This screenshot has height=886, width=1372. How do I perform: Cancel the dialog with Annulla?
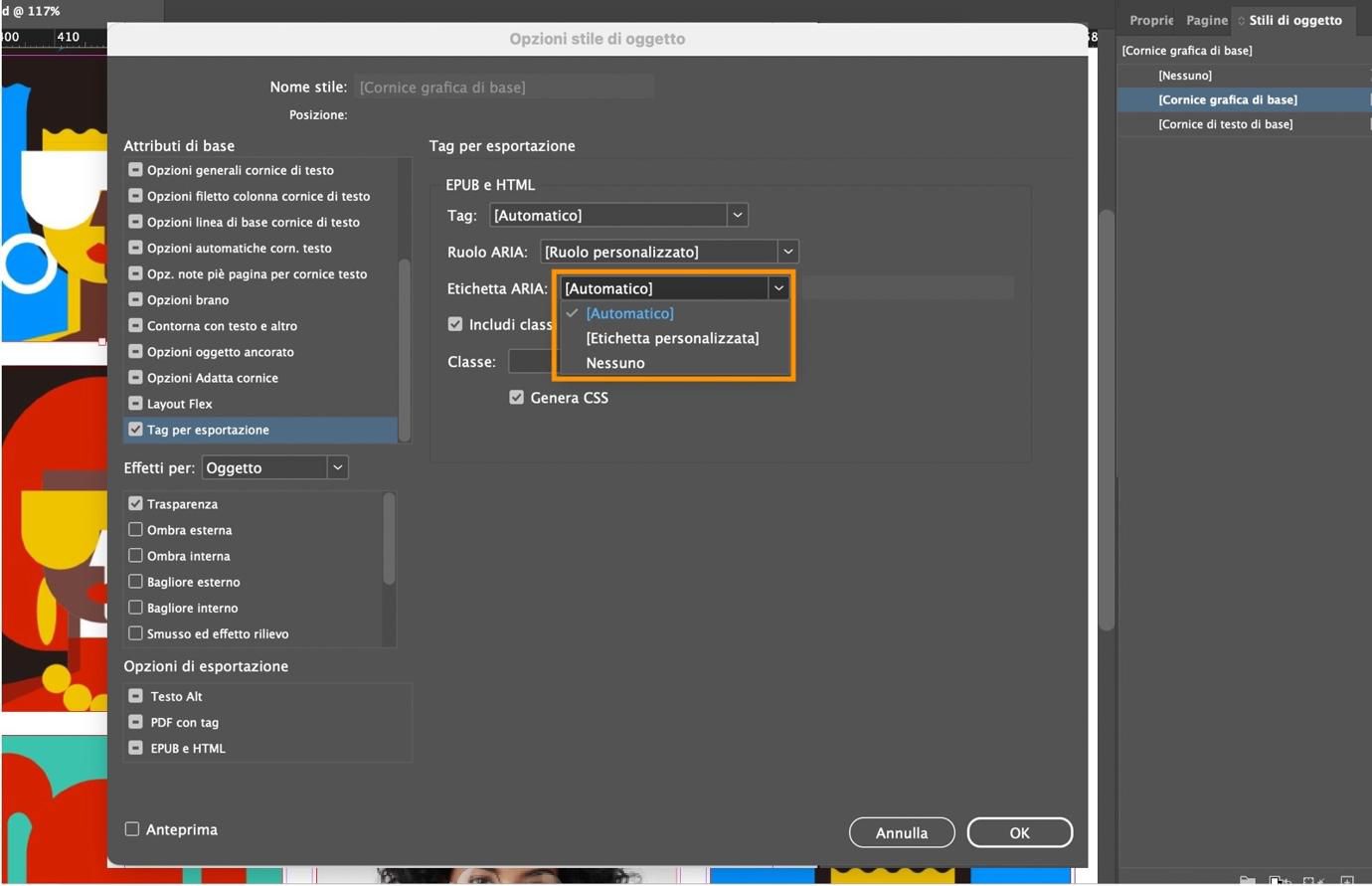902,832
